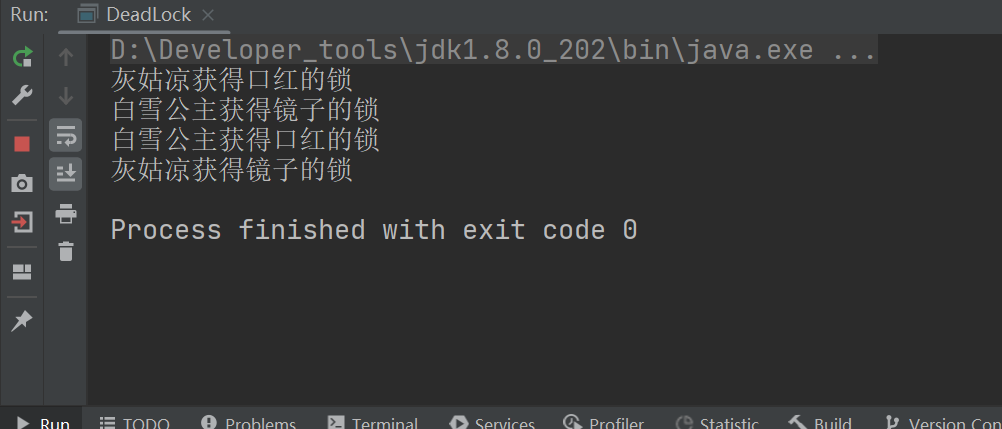Click the Exit icon in sidebar

point(22,222)
